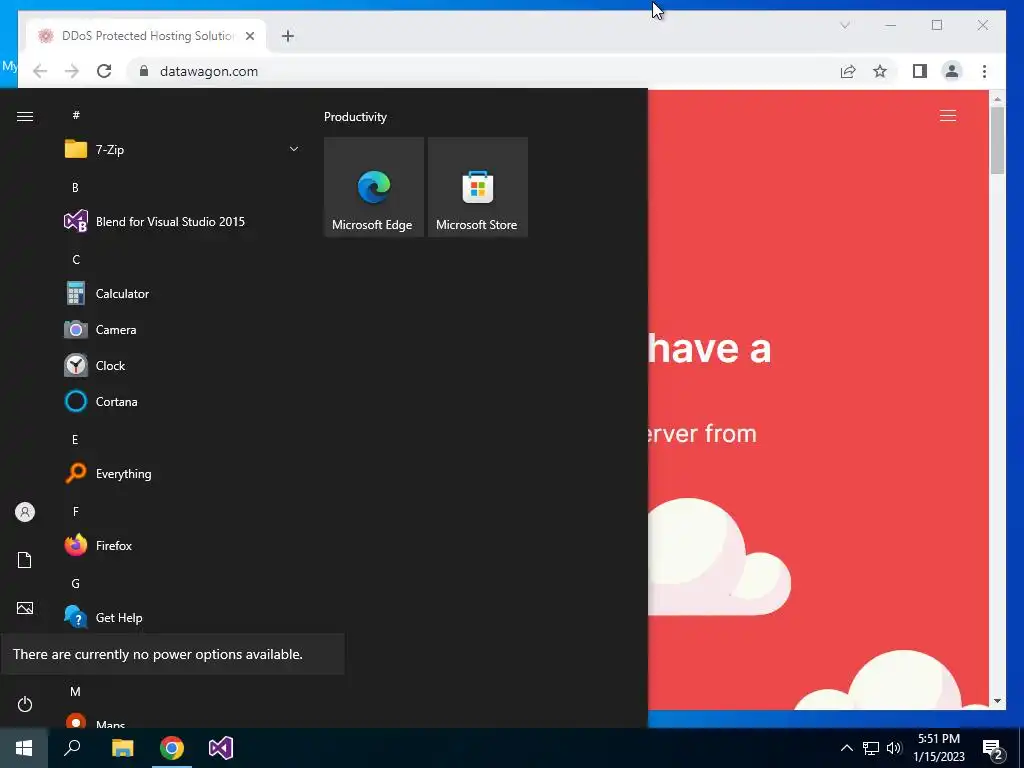Open the 7-Zip folder in app list
Image resolution: width=1024 pixels, height=768 pixels.
pos(182,150)
